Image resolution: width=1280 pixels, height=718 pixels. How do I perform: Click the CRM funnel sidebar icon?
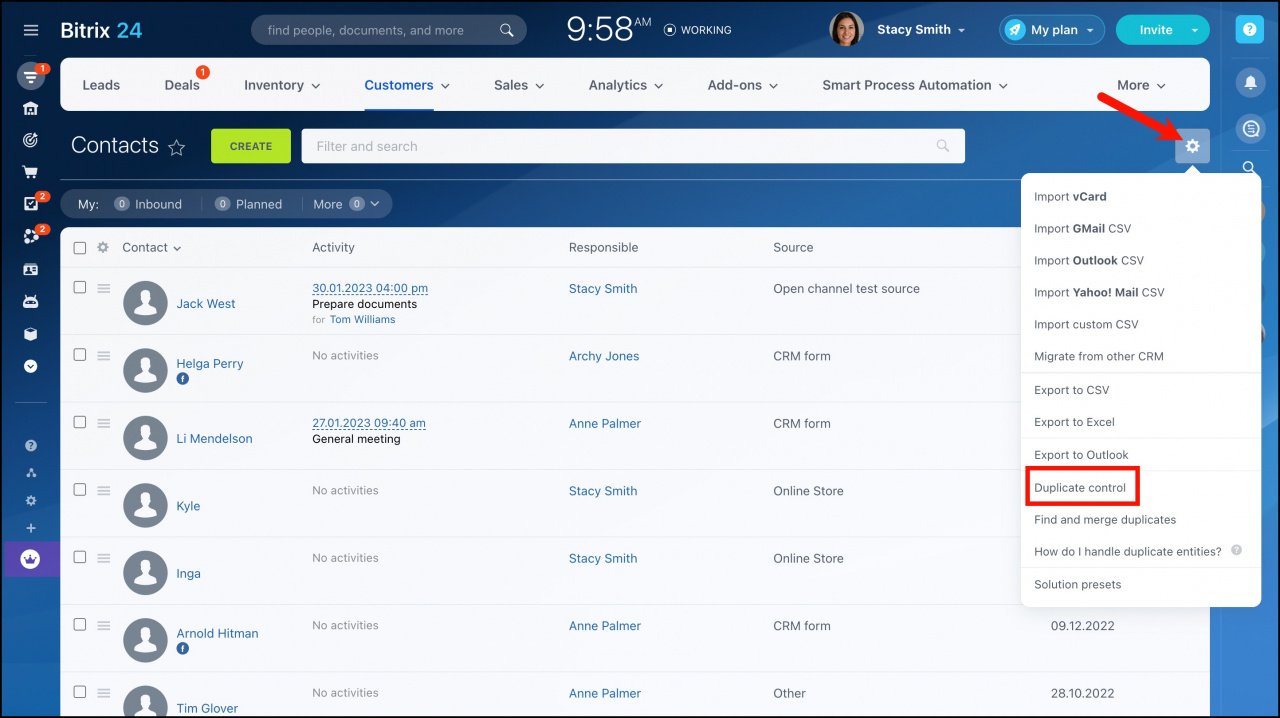point(31,76)
